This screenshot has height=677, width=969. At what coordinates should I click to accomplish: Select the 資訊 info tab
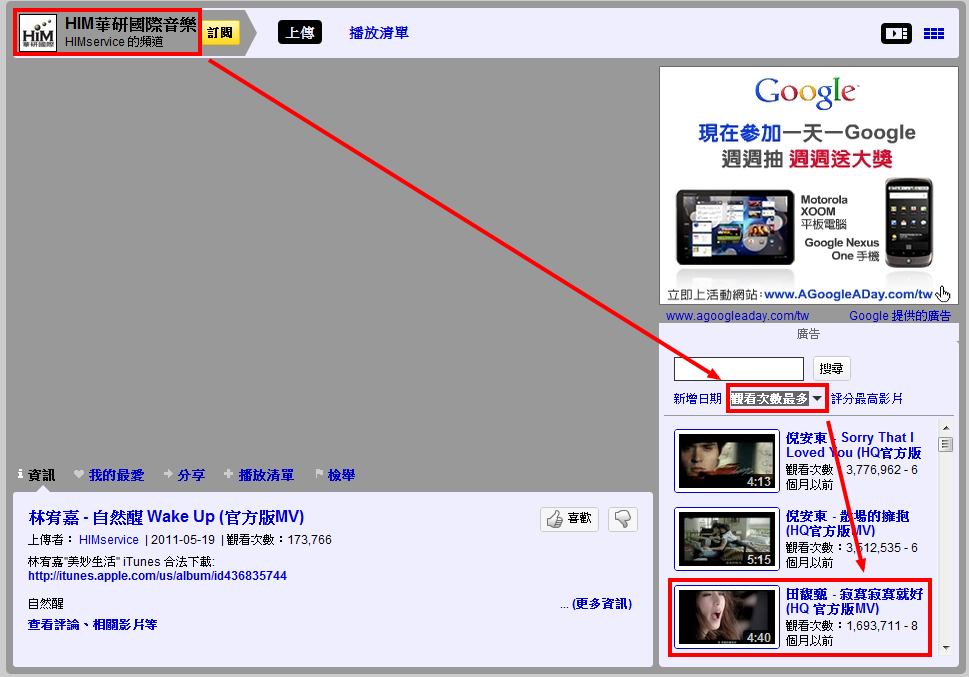pyautogui.click(x=36, y=475)
